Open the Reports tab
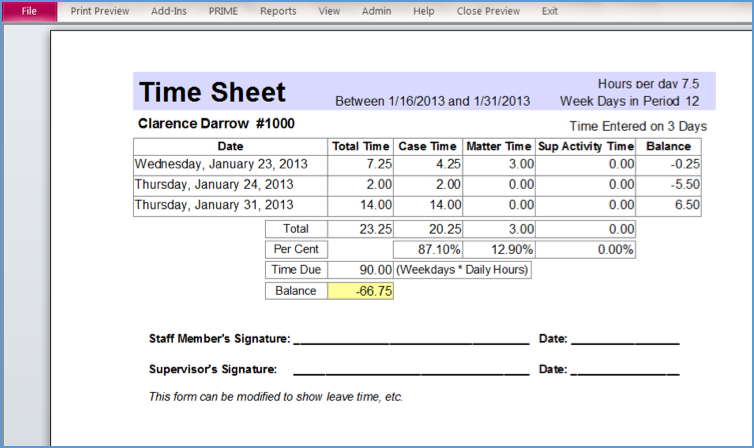Image resolution: width=754 pixels, height=448 pixels. (x=278, y=11)
